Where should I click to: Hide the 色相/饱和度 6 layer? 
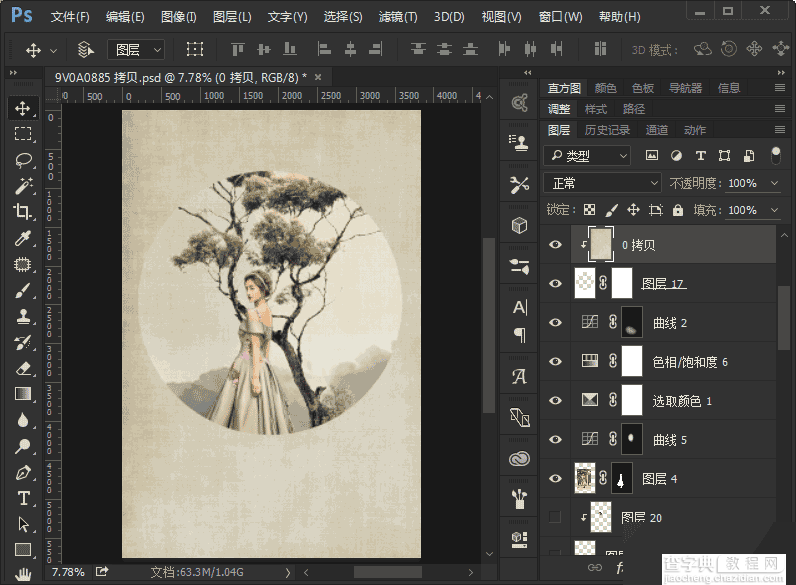click(555, 362)
